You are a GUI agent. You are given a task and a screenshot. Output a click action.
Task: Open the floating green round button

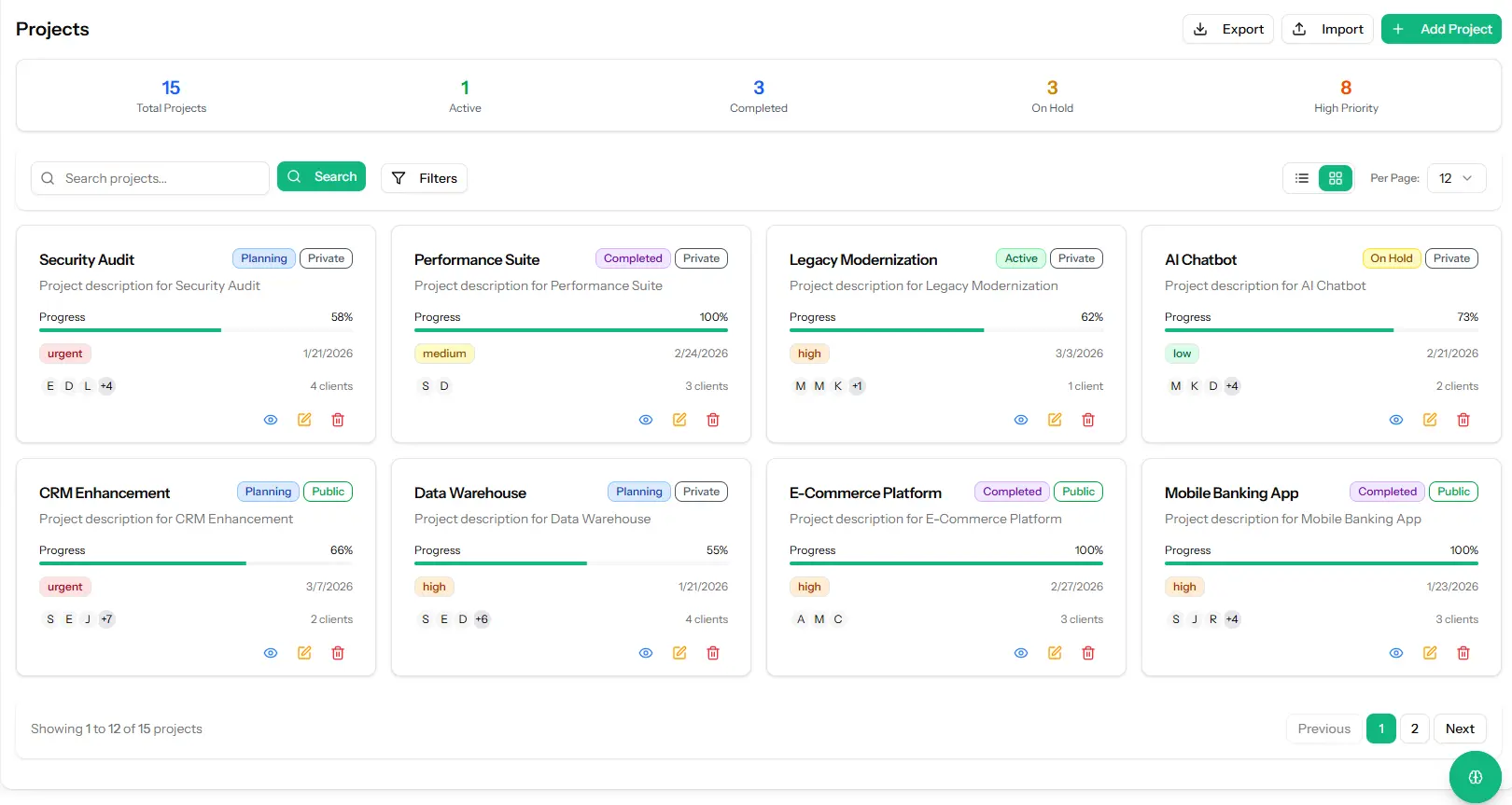tap(1476, 777)
